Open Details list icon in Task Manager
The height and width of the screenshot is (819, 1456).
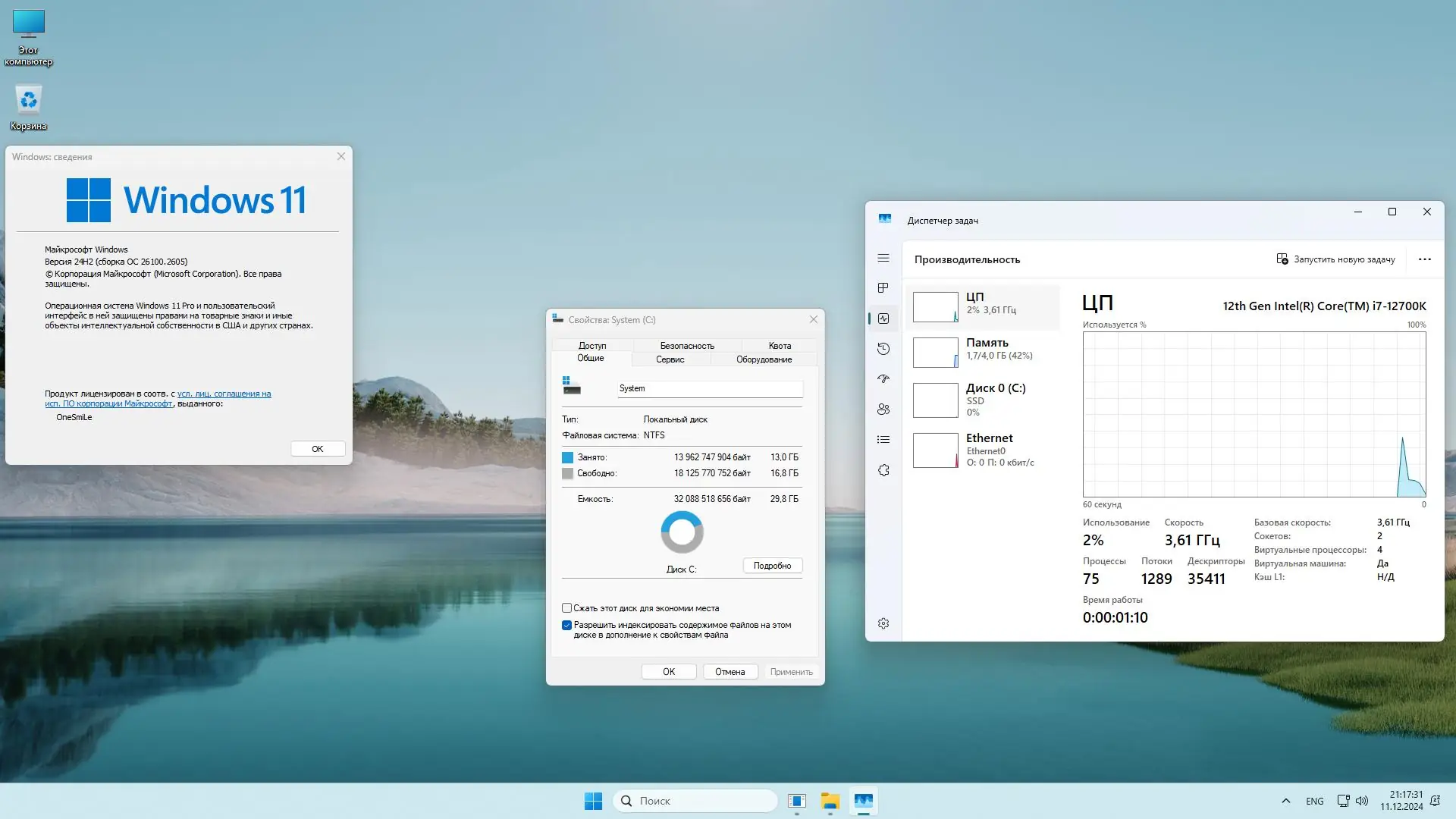(883, 440)
